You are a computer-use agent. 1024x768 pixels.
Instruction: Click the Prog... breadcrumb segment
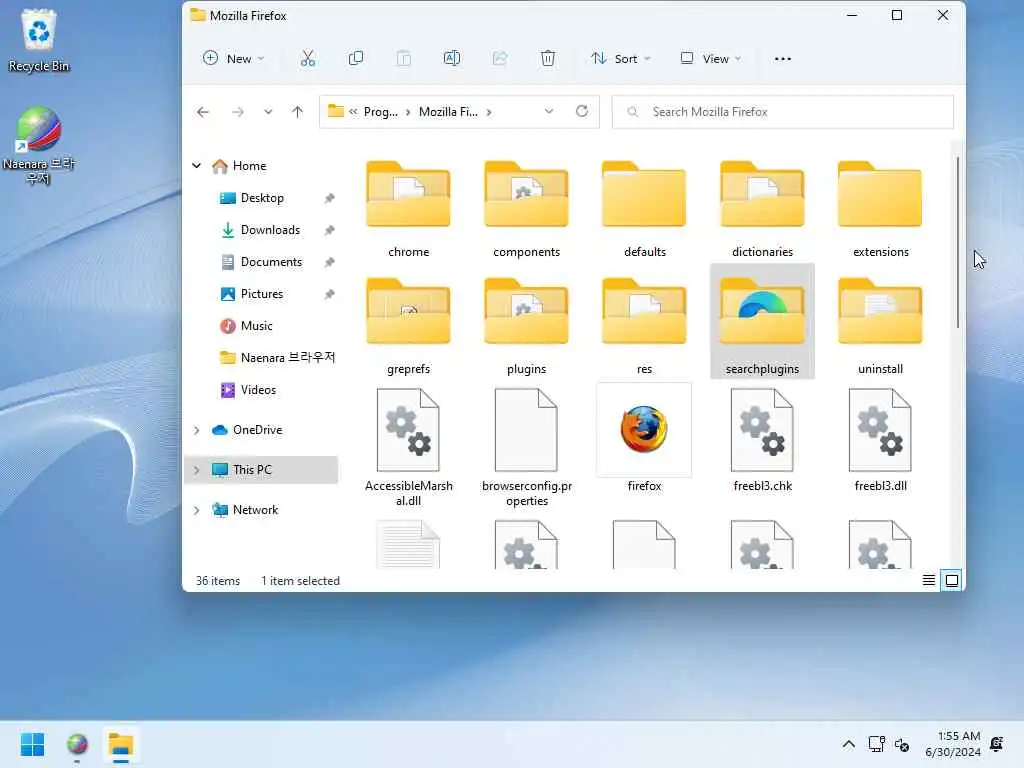click(x=380, y=112)
